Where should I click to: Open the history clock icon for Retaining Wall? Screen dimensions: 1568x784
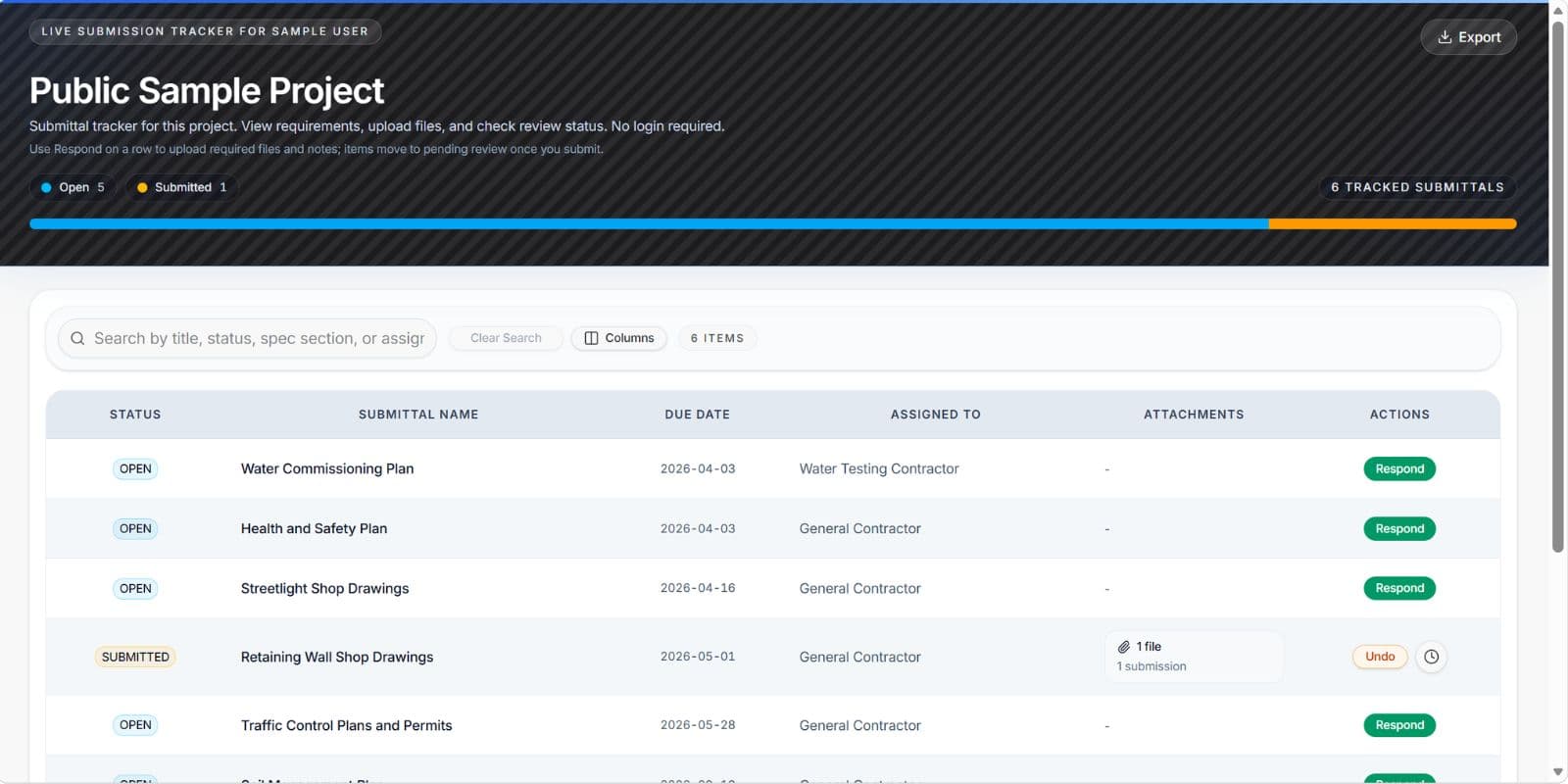coord(1431,657)
